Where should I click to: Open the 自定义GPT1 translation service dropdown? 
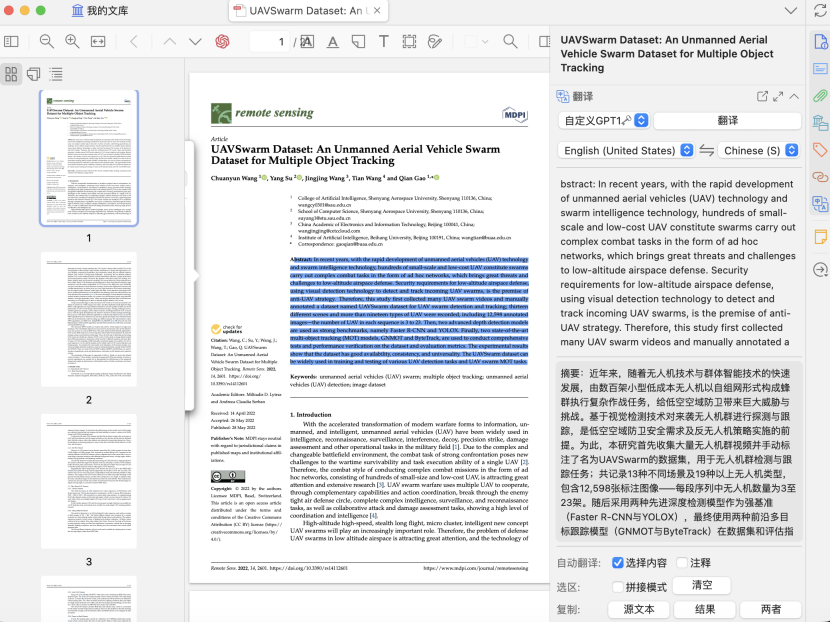(603, 120)
